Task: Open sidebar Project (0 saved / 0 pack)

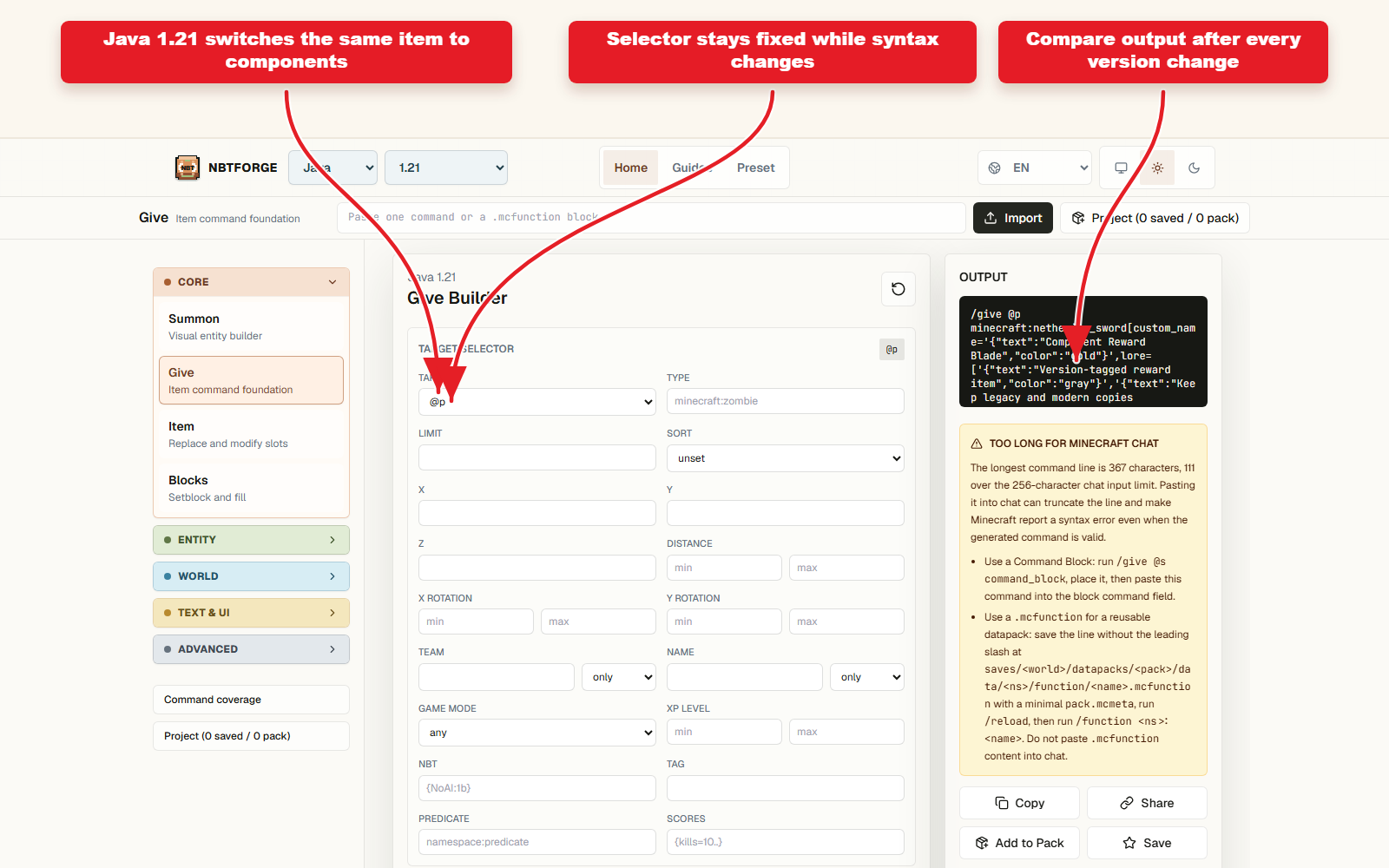Action: tap(252, 736)
